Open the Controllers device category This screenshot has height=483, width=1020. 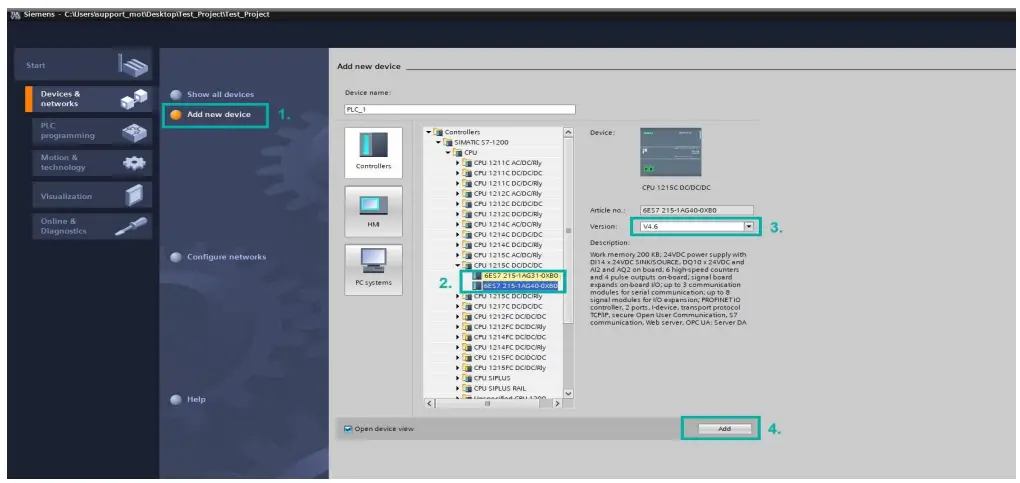(x=373, y=152)
